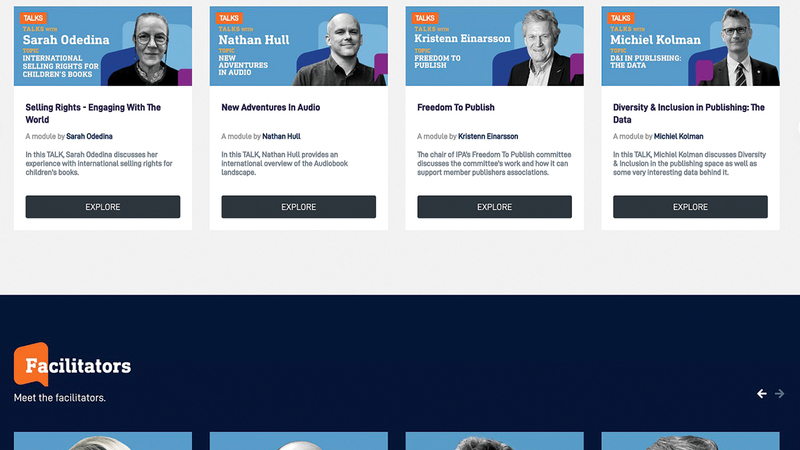The width and height of the screenshot is (800, 450).
Task: Click the TALKS badge on Nathan Hull card
Action: tap(229, 18)
